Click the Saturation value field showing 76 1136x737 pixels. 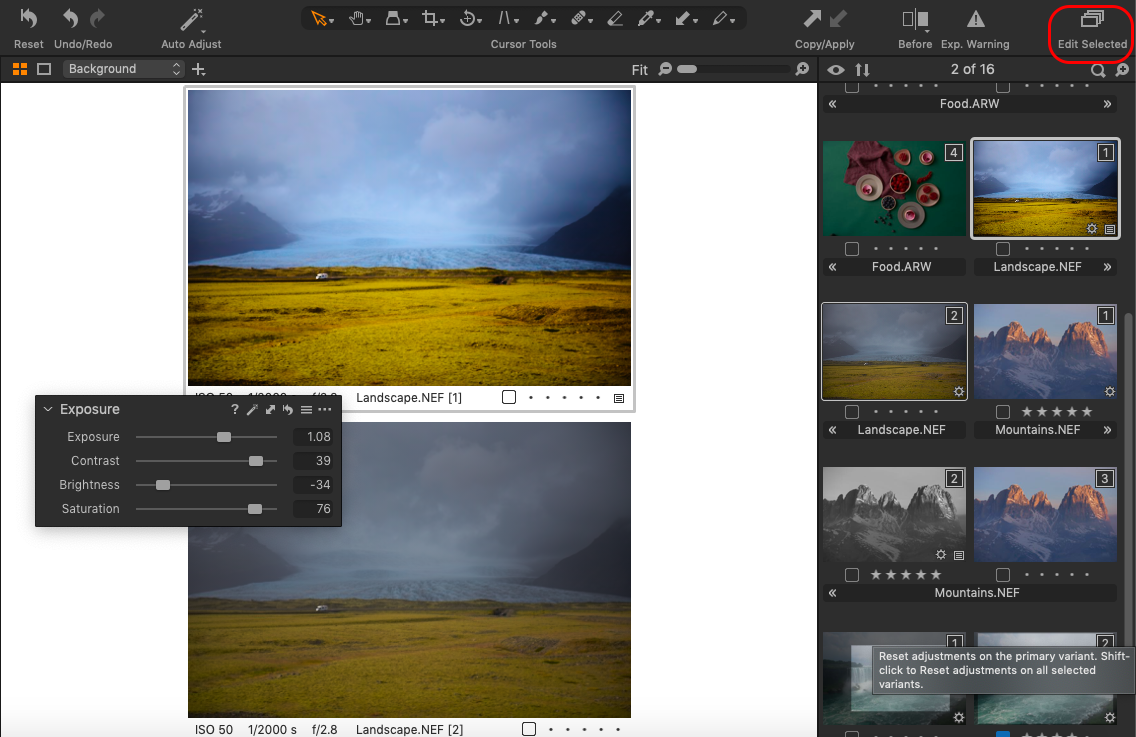pos(313,509)
